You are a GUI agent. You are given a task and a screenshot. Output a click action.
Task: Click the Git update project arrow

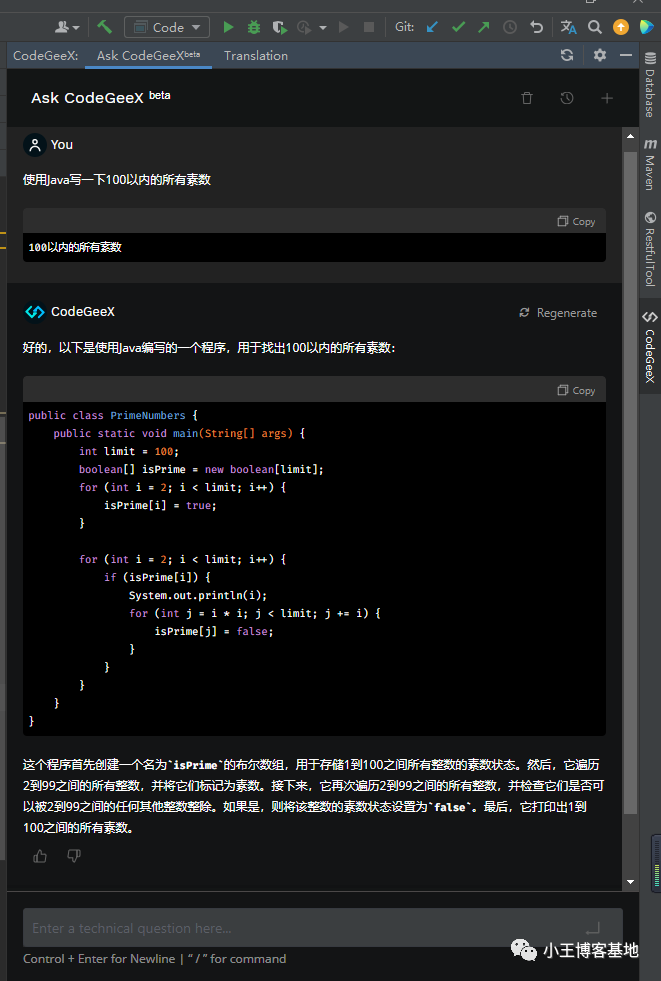pos(432,27)
